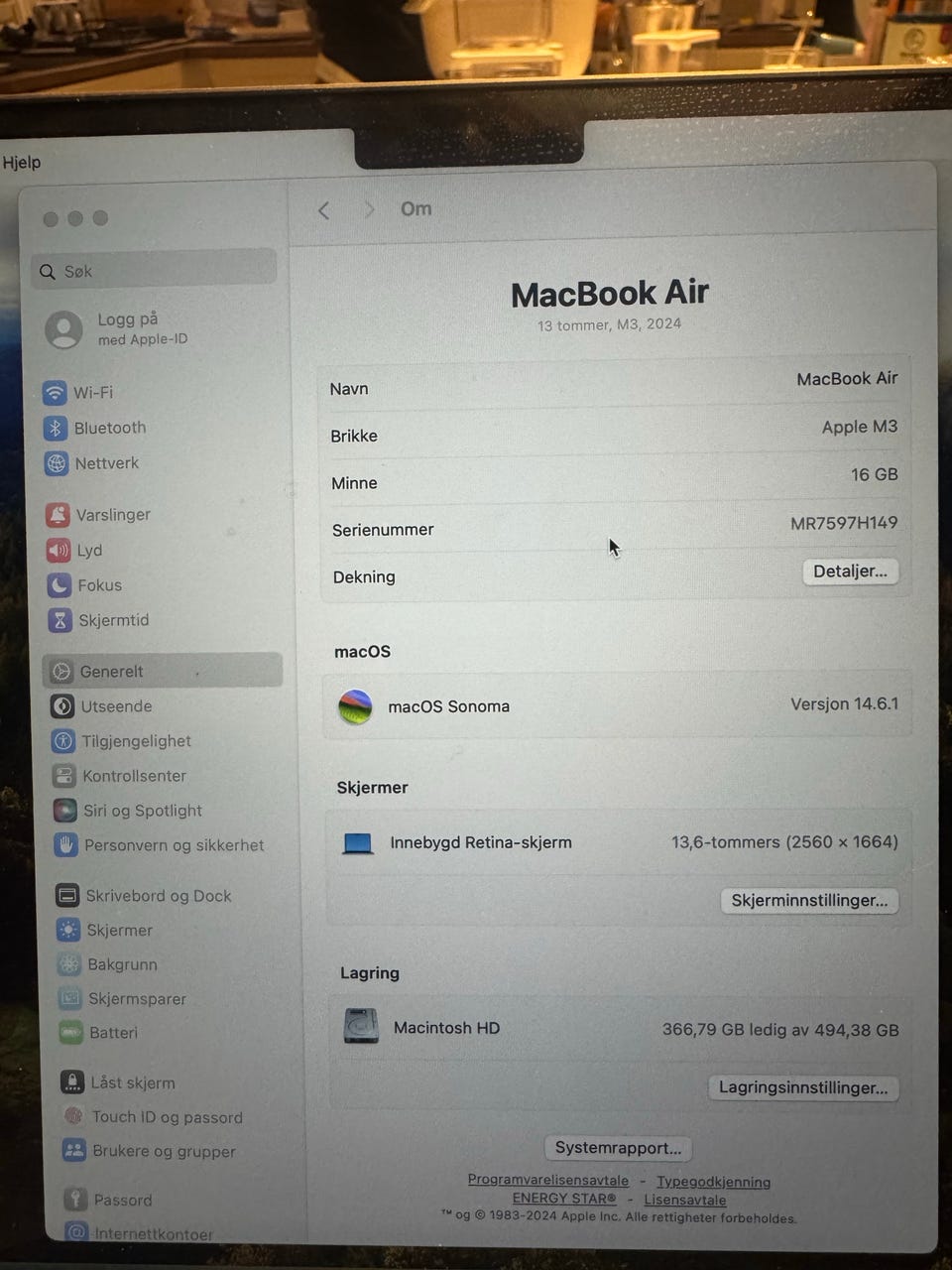The width and height of the screenshot is (952, 1270).
Task: Open the Passord key icon
Action: coord(75,1200)
